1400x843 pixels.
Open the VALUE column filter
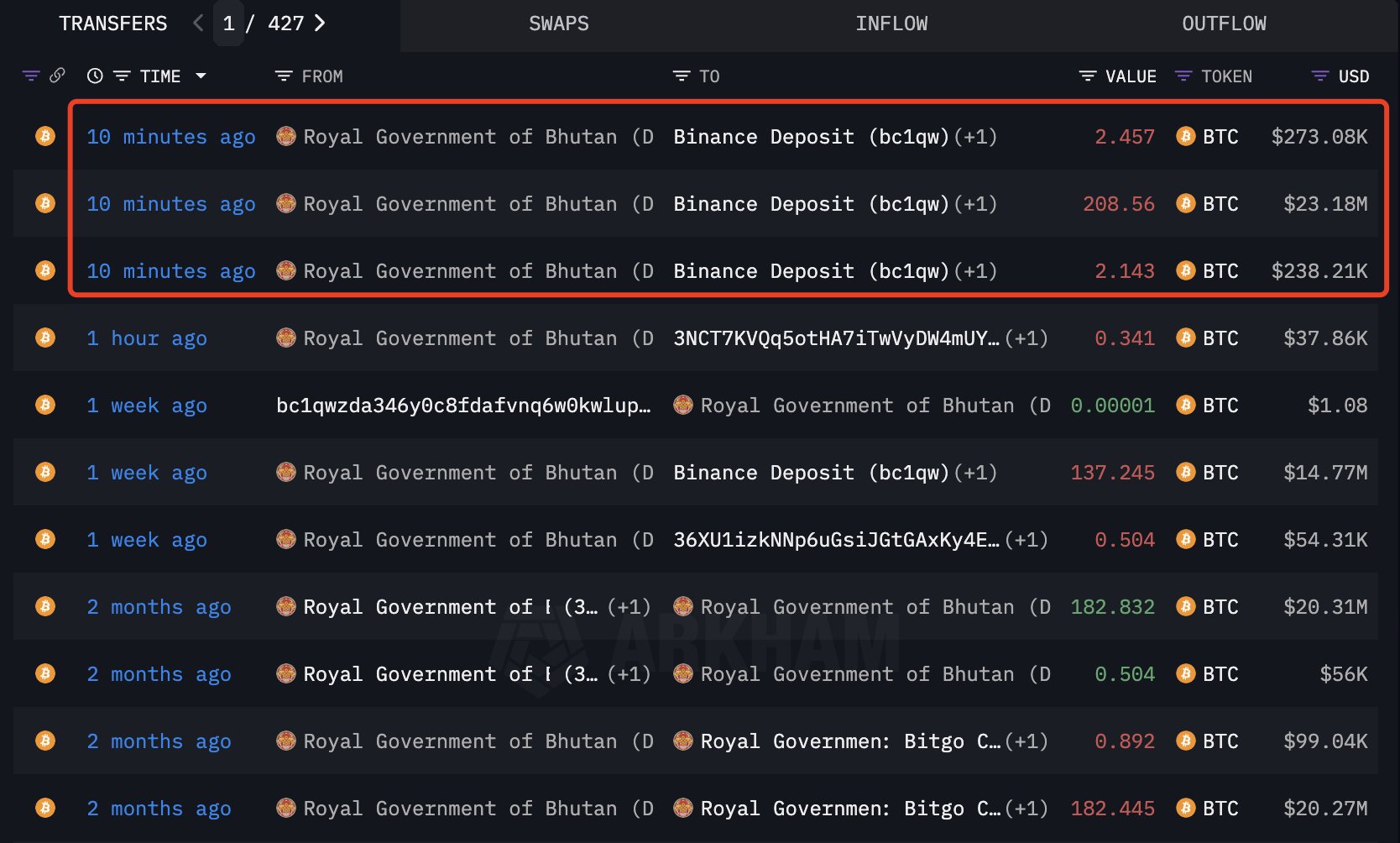click(x=1088, y=76)
